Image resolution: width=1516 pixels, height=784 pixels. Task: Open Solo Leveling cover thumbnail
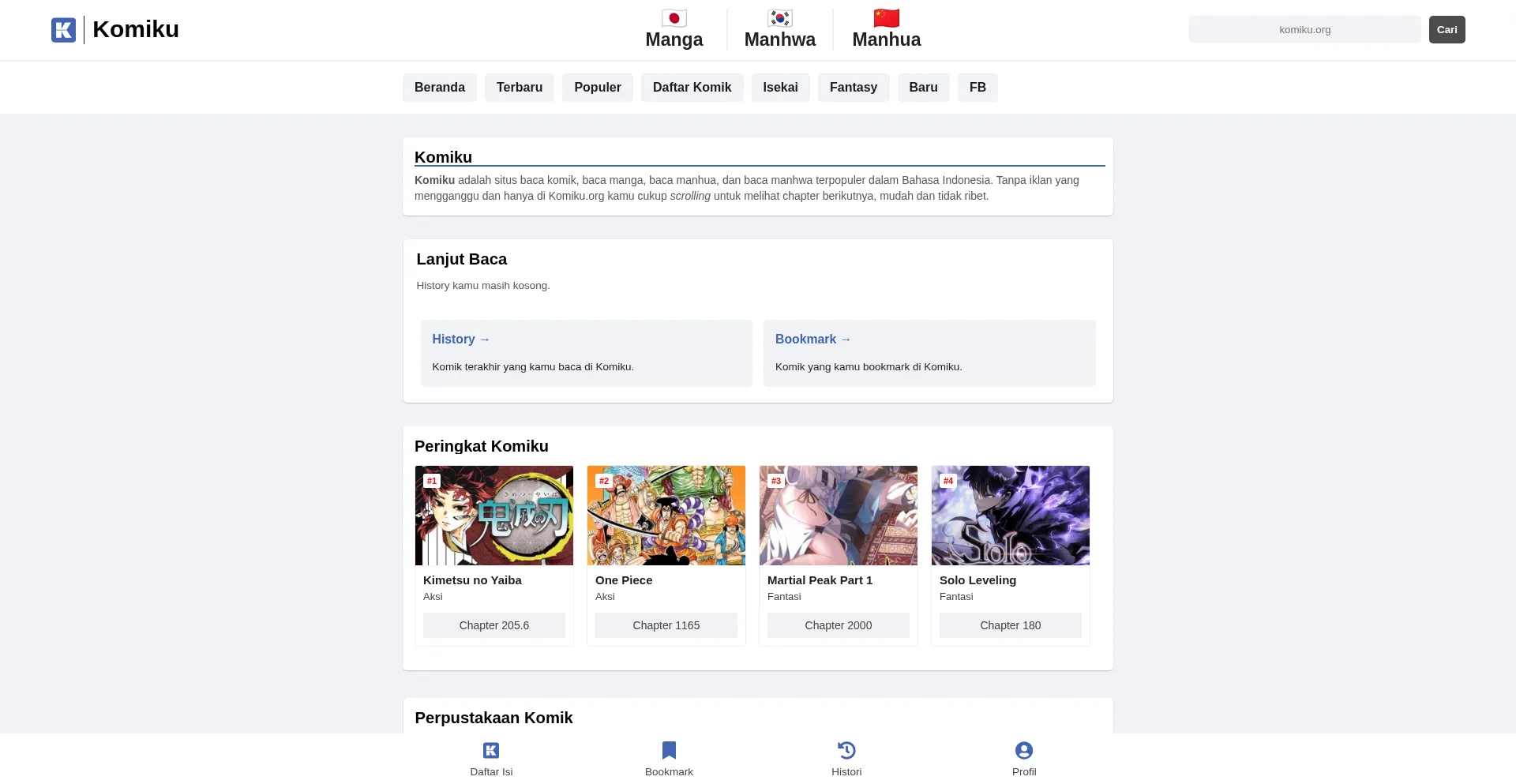[1011, 516]
